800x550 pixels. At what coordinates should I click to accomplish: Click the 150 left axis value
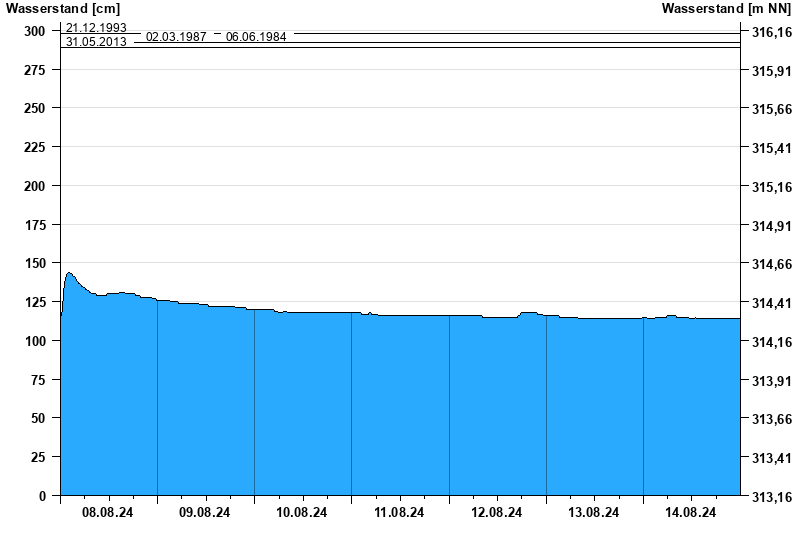[35, 263]
